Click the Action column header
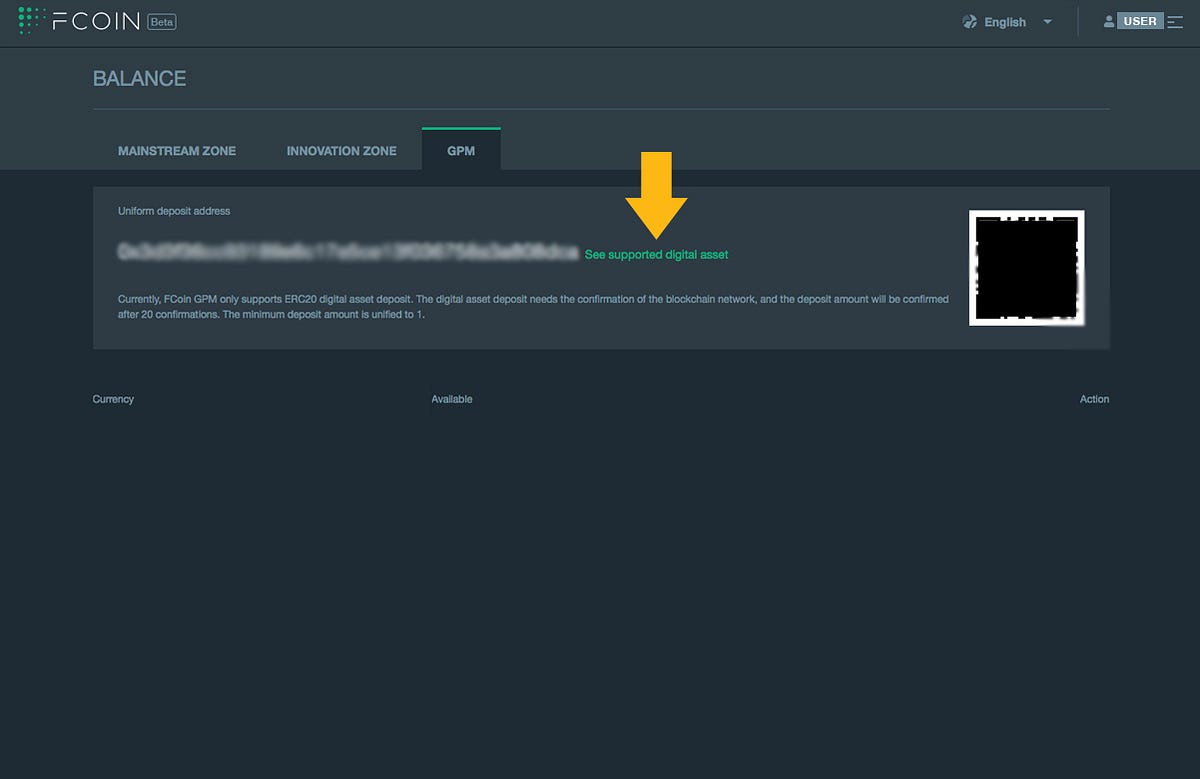 pos(1094,399)
